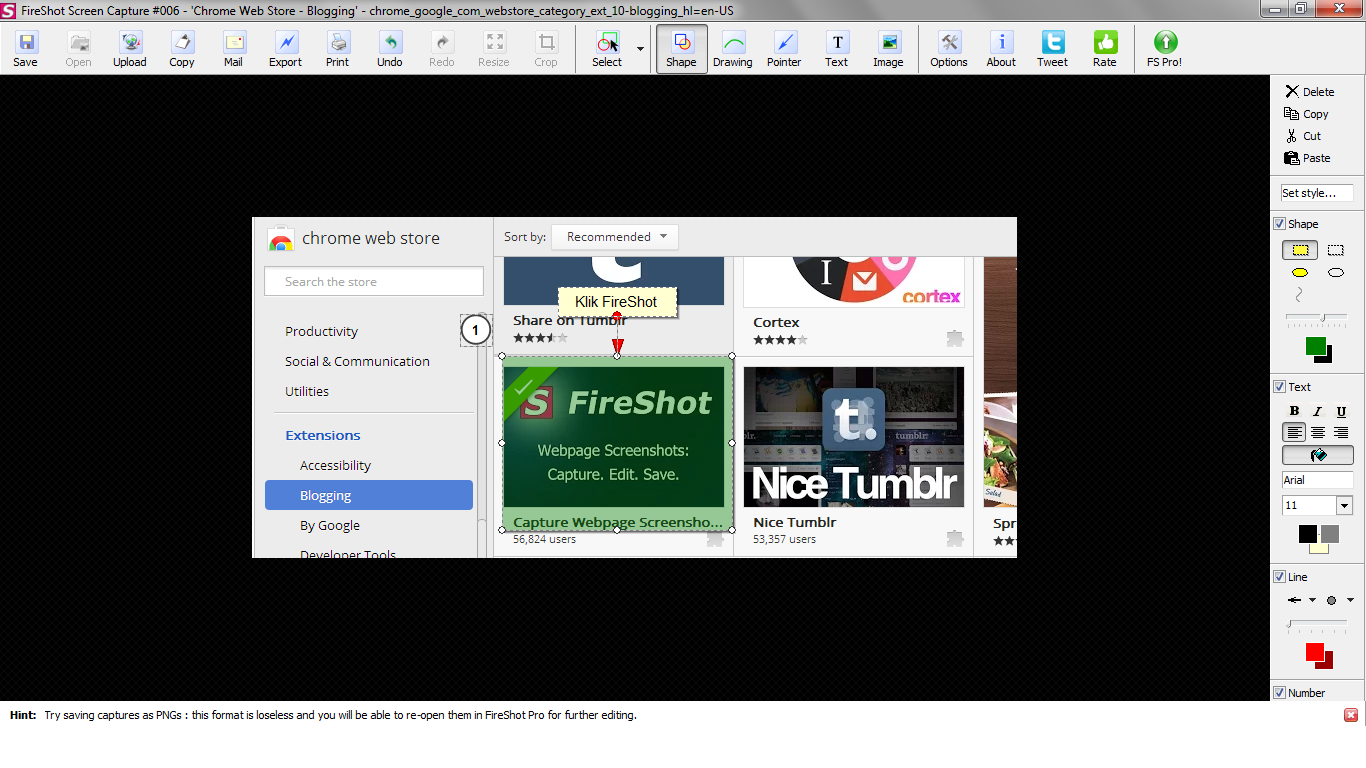This screenshot has width=1366, height=768.
Task: Select the Blogging category in the sidebar
Action: coord(324,494)
